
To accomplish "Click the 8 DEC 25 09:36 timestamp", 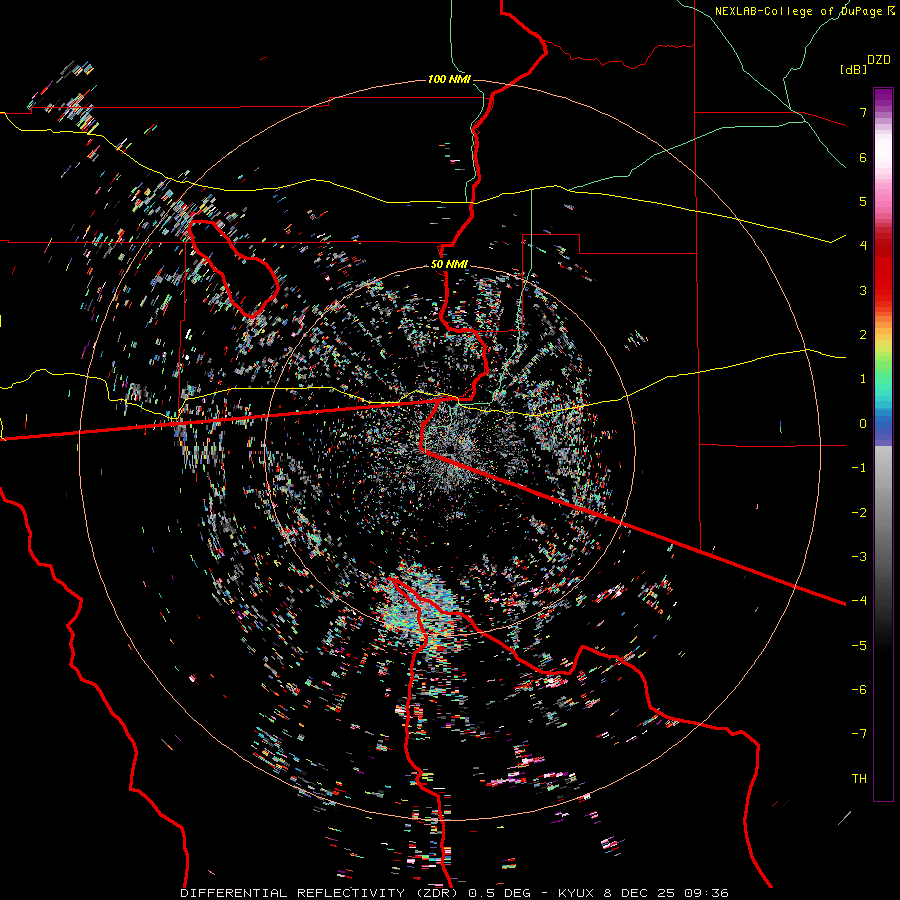I will tap(666, 893).
